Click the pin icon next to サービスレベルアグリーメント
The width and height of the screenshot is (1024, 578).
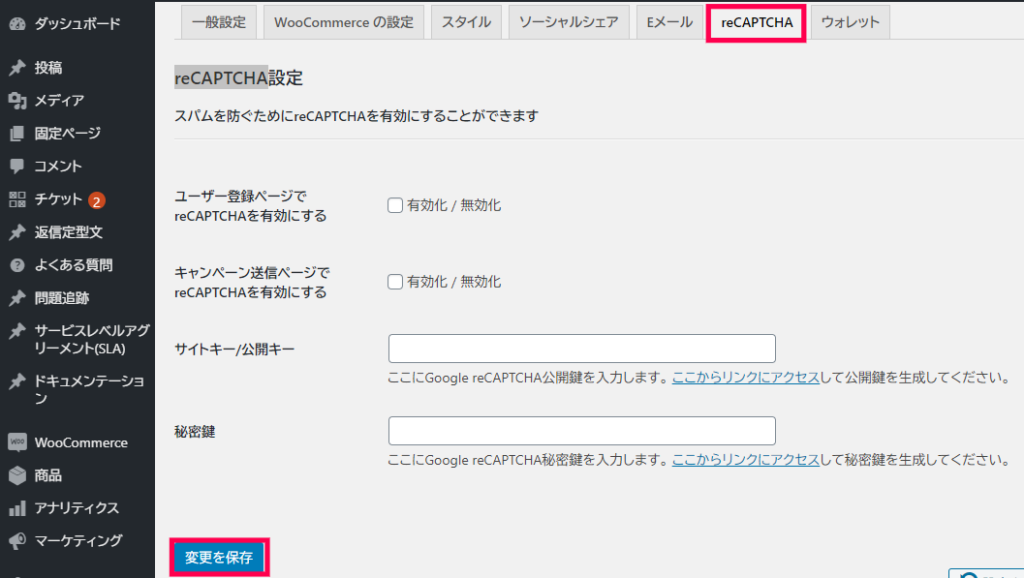18,331
